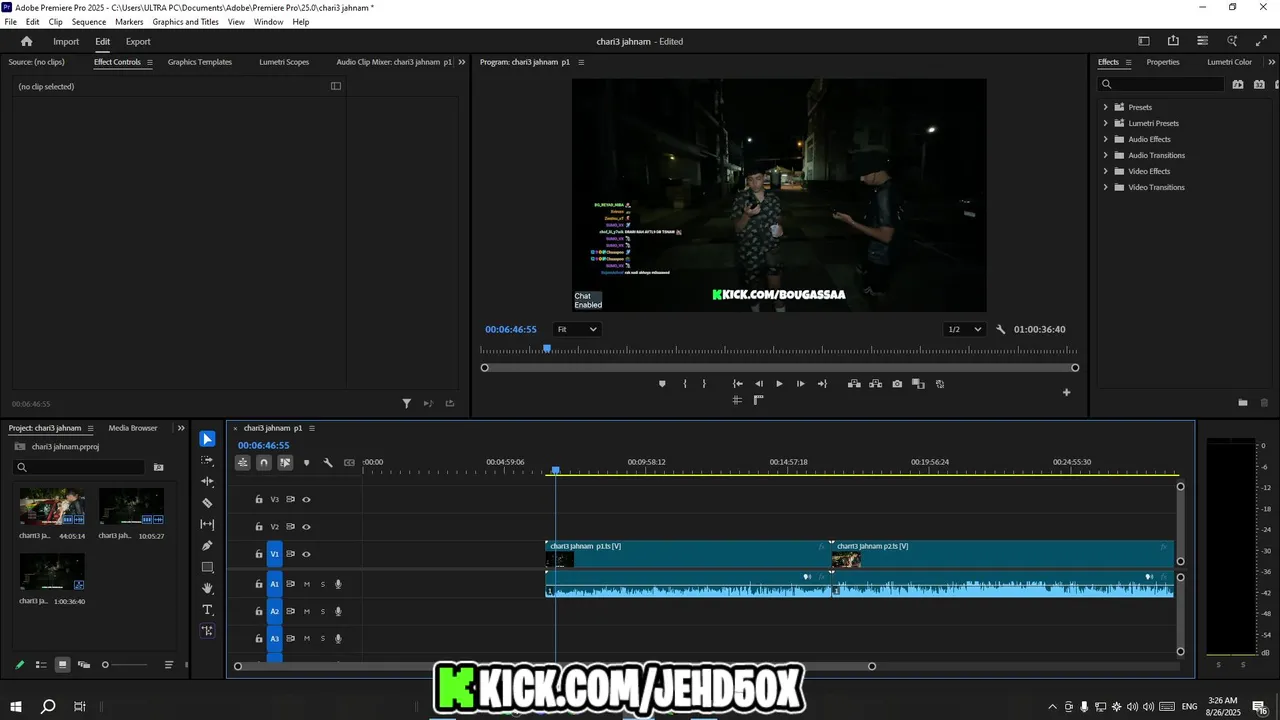Click Go to In point button
The image size is (1280, 720).
737,384
